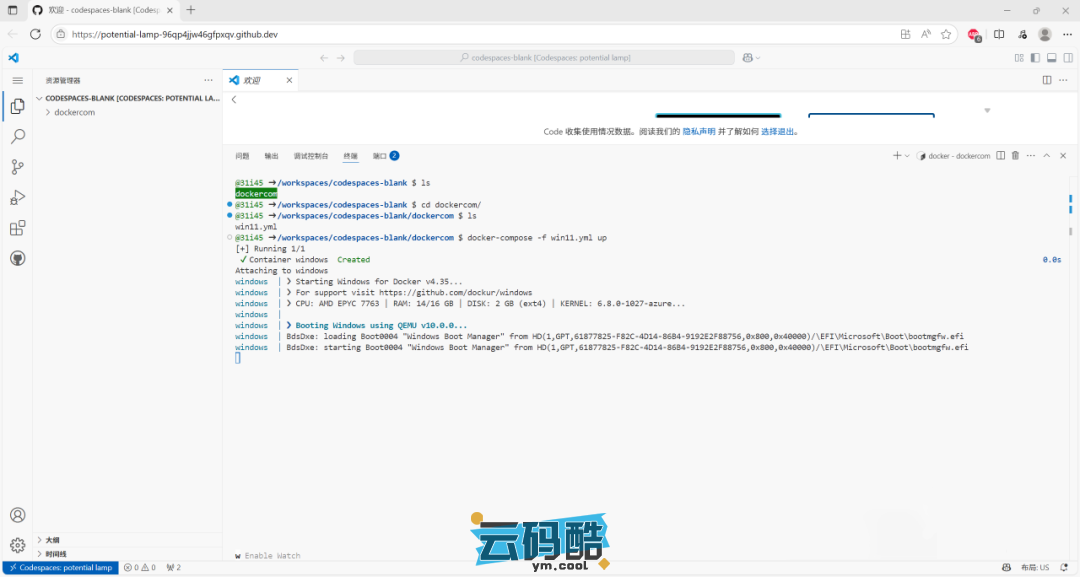Open Source Control view in activity bar
This screenshot has width=1080, height=577.
(x=17, y=167)
